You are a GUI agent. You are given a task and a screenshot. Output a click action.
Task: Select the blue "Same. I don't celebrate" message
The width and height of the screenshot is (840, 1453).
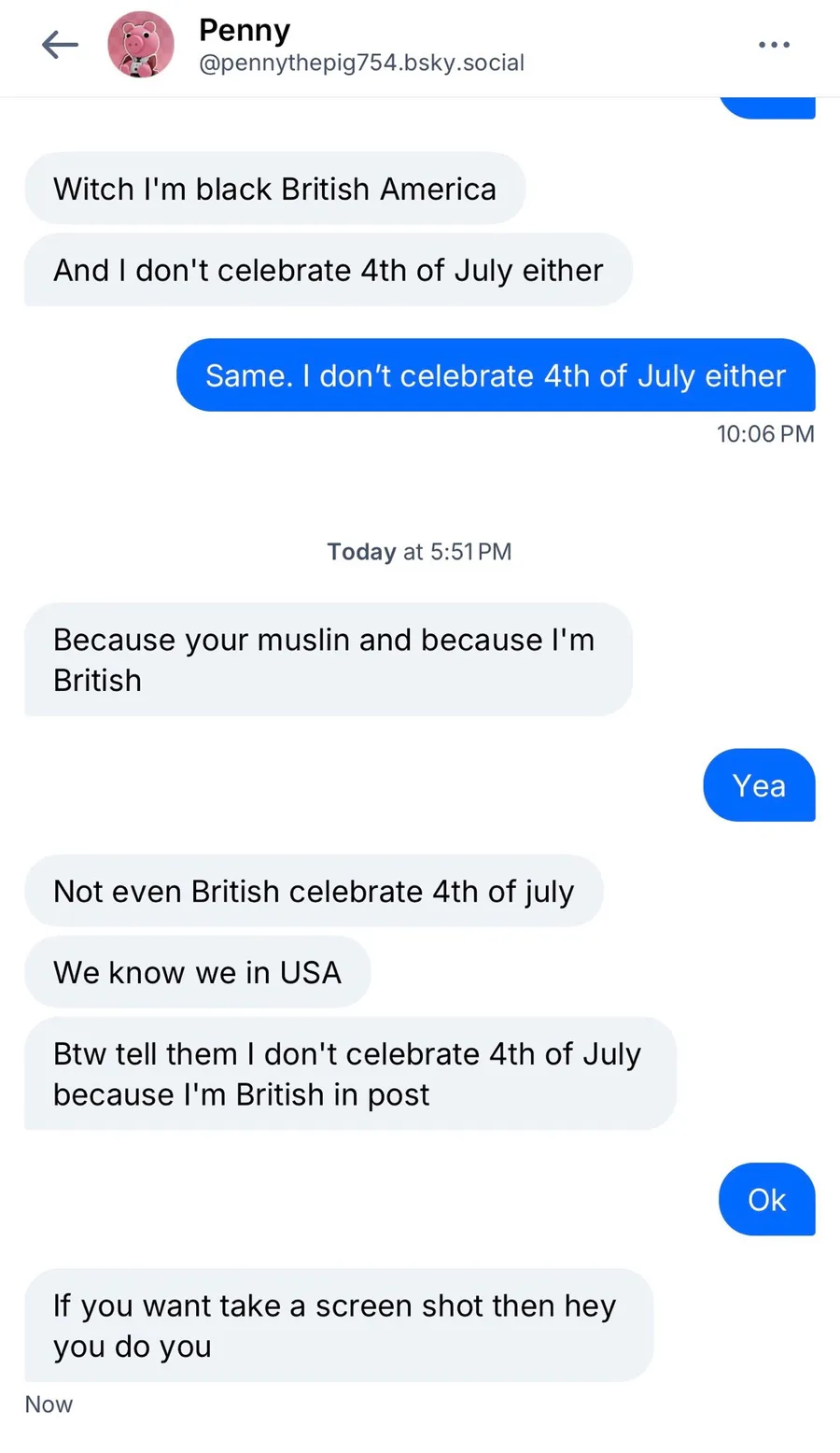tap(496, 375)
